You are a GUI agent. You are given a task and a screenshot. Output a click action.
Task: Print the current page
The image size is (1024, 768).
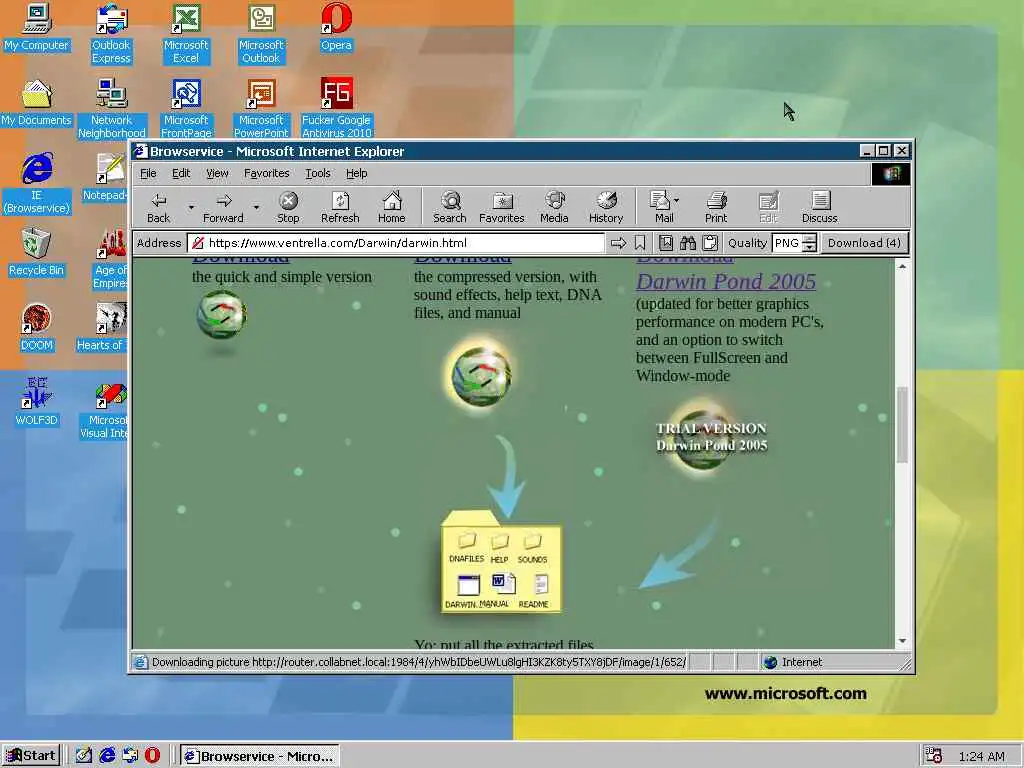tap(716, 208)
